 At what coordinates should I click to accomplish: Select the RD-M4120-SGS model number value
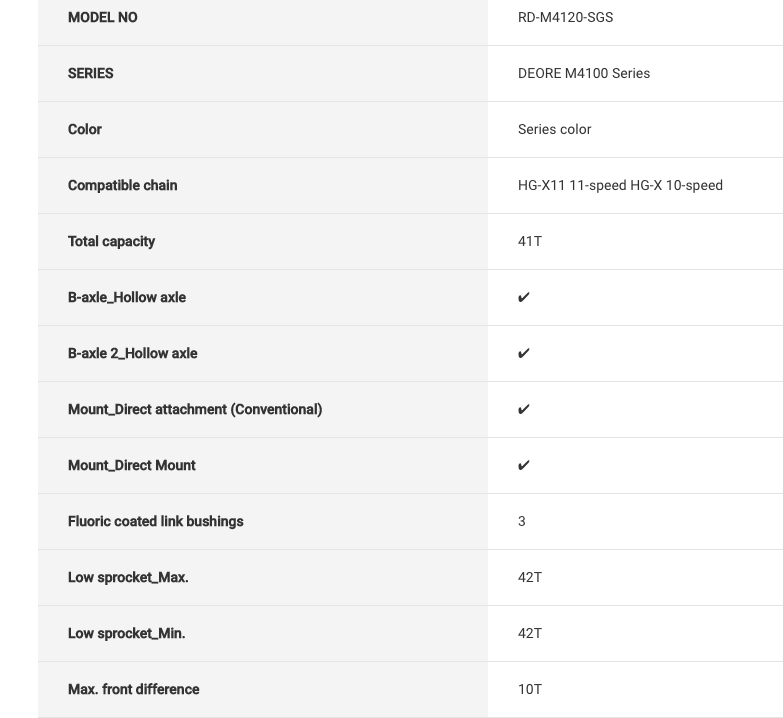click(565, 18)
